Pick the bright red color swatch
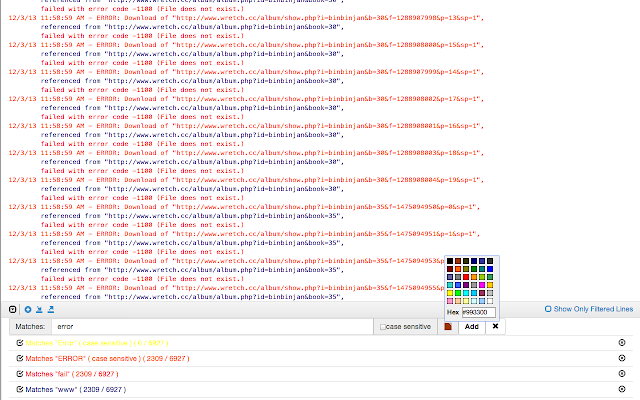The height and width of the screenshot is (400, 640). 466,277
